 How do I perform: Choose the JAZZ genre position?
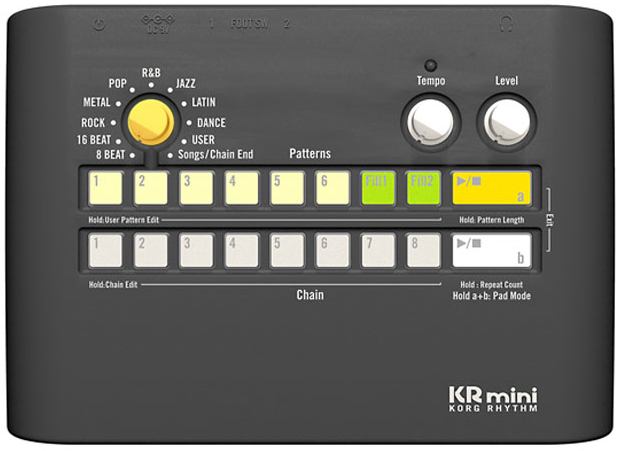click(186, 83)
